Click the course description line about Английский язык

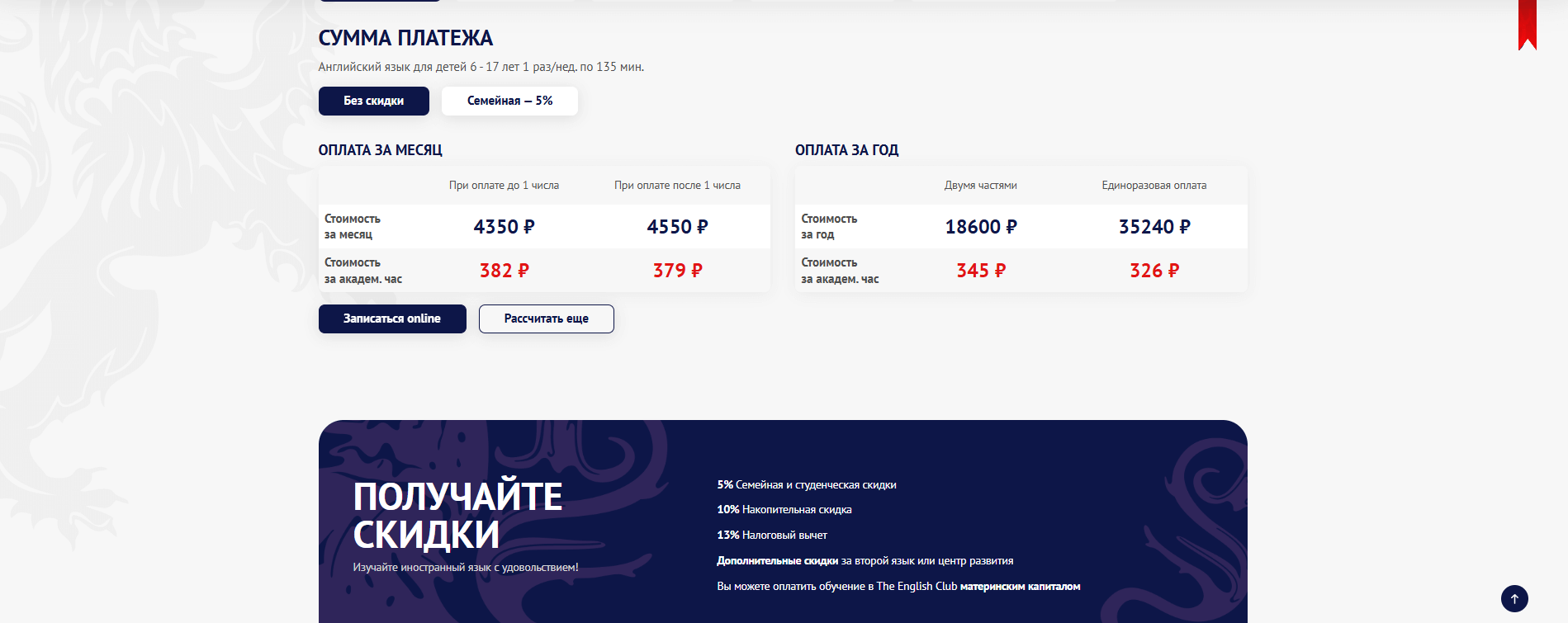[481, 67]
